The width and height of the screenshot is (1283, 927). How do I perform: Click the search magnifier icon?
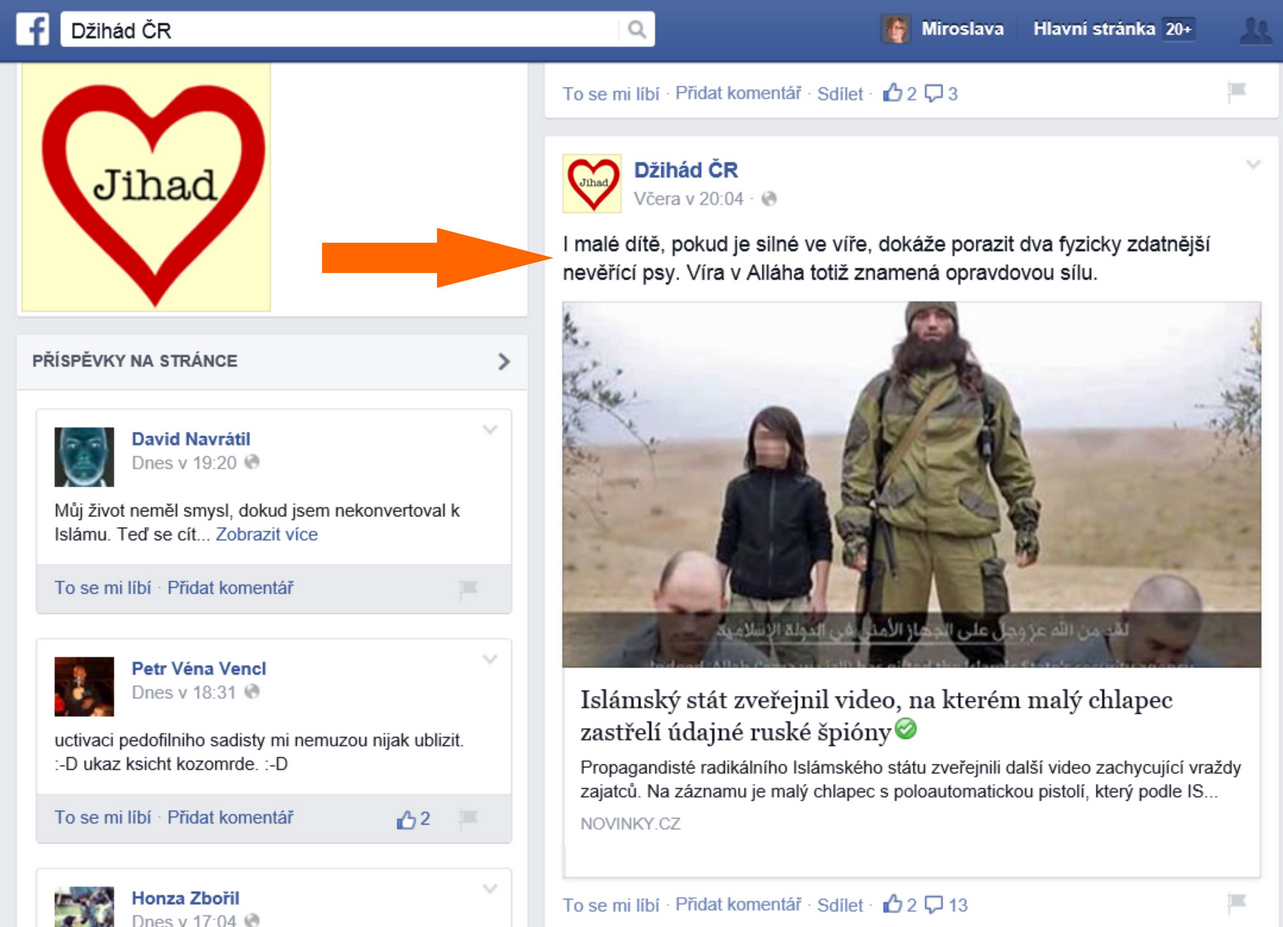point(637,30)
